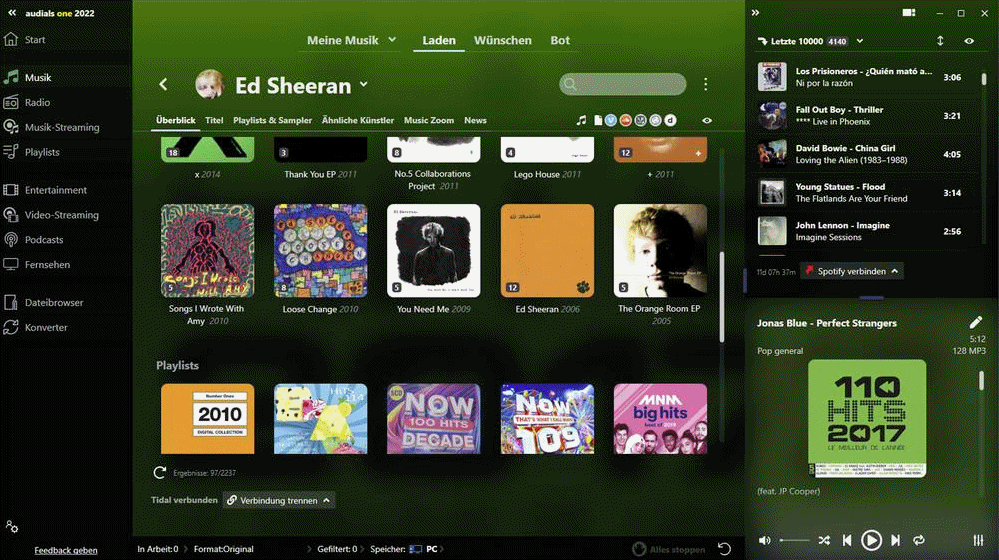Open The Orange Room EP album
The width and height of the screenshot is (999, 560).
click(x=660, y=250)
